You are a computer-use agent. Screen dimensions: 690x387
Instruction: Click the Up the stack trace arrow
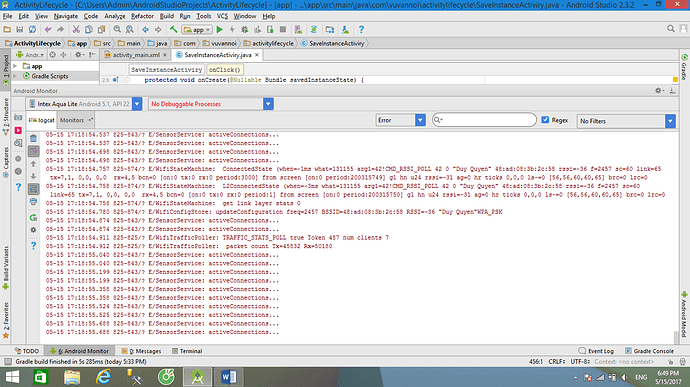pos(33,164)
